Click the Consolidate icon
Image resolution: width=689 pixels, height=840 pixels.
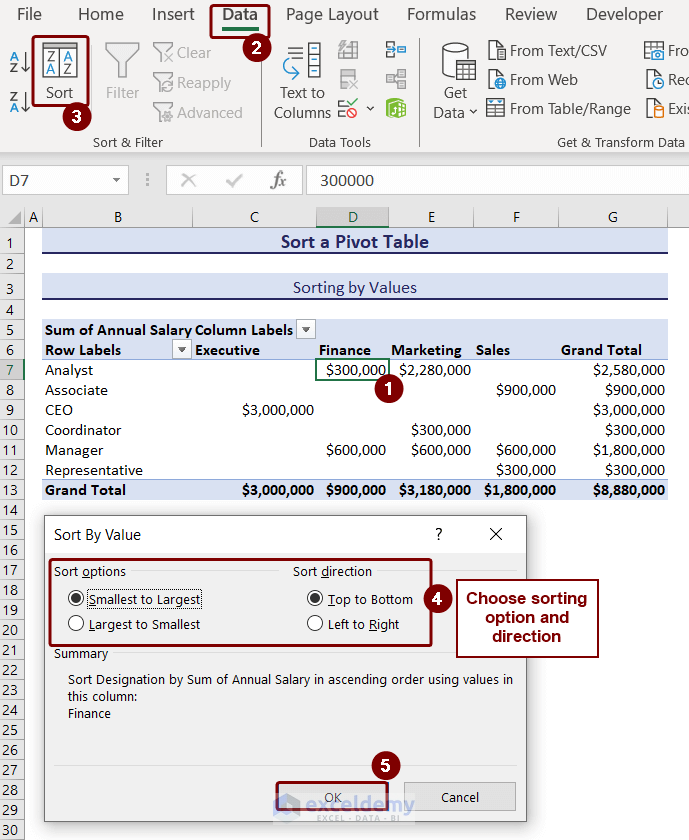(396, 50)
